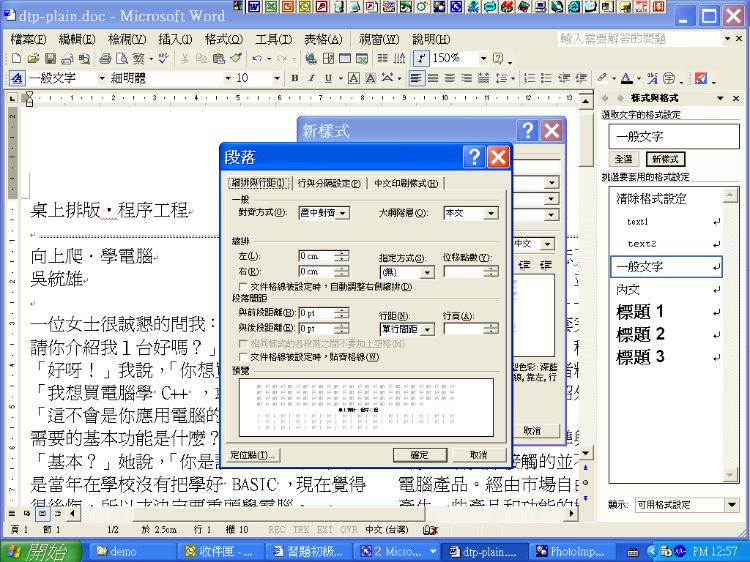Click the Highlight pen icon
Viewport: 750px width, 562px height.
(x=602, y=78)
